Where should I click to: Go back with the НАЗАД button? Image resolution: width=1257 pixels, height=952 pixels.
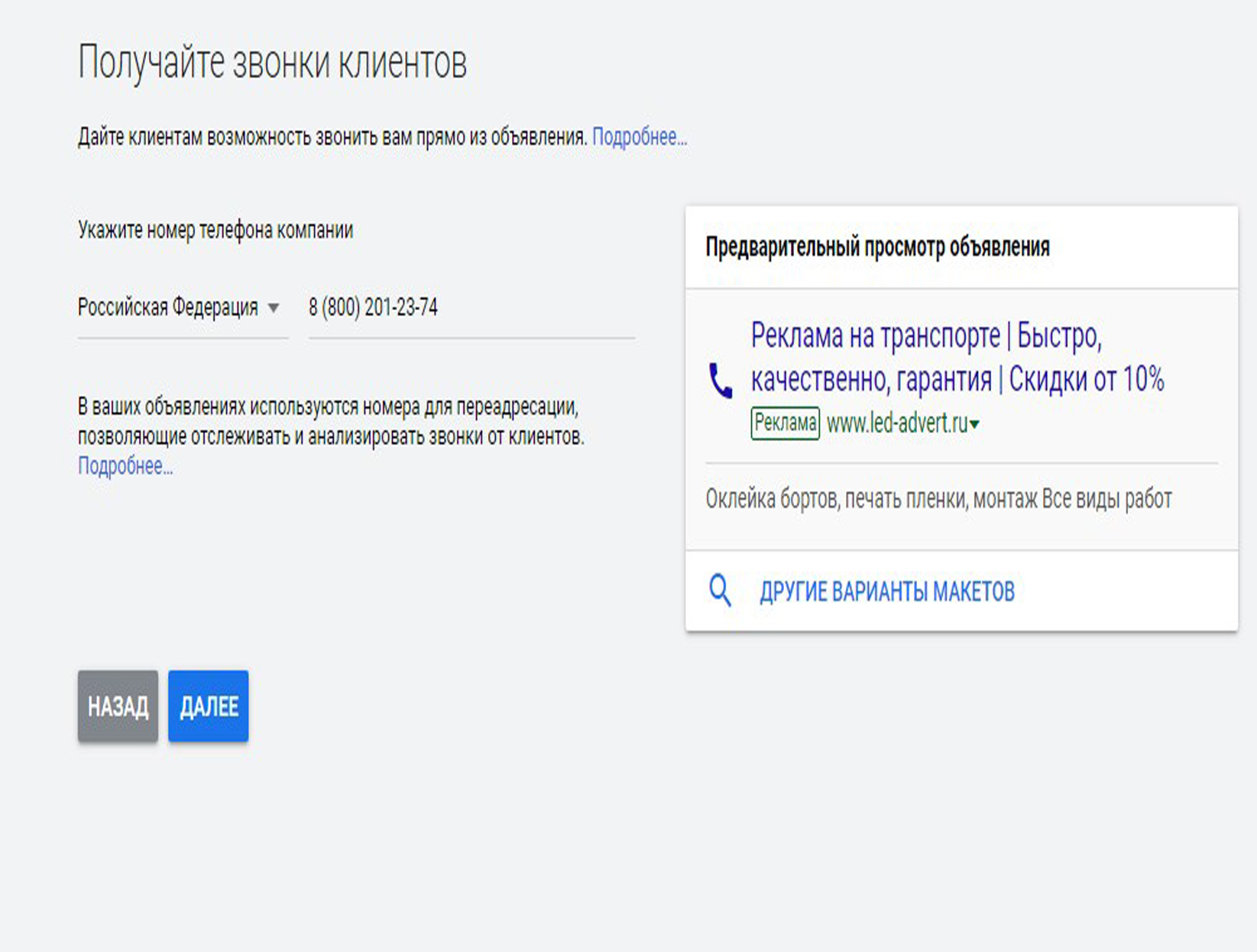pyautogui.click(x=118, y=706)
